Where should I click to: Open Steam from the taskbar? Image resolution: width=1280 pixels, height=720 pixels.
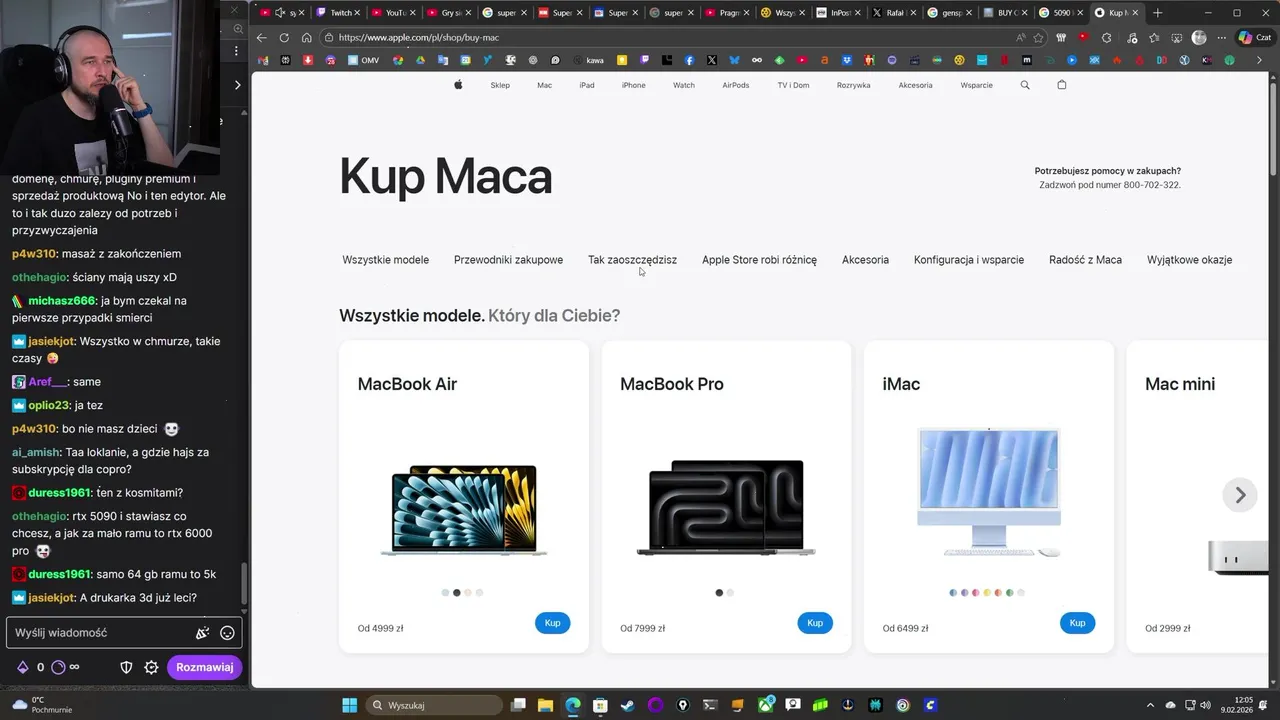tap(627, 705)
